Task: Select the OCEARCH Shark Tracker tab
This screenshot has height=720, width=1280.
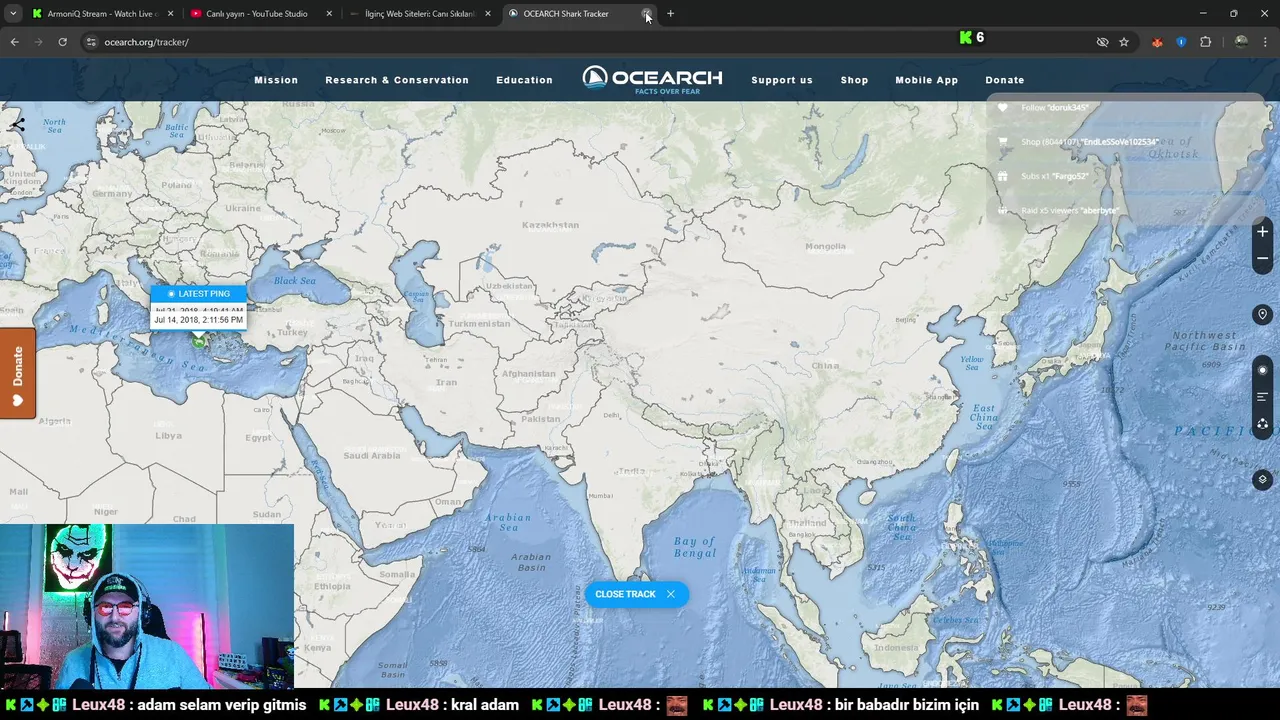Action: (x=566, y=14)
